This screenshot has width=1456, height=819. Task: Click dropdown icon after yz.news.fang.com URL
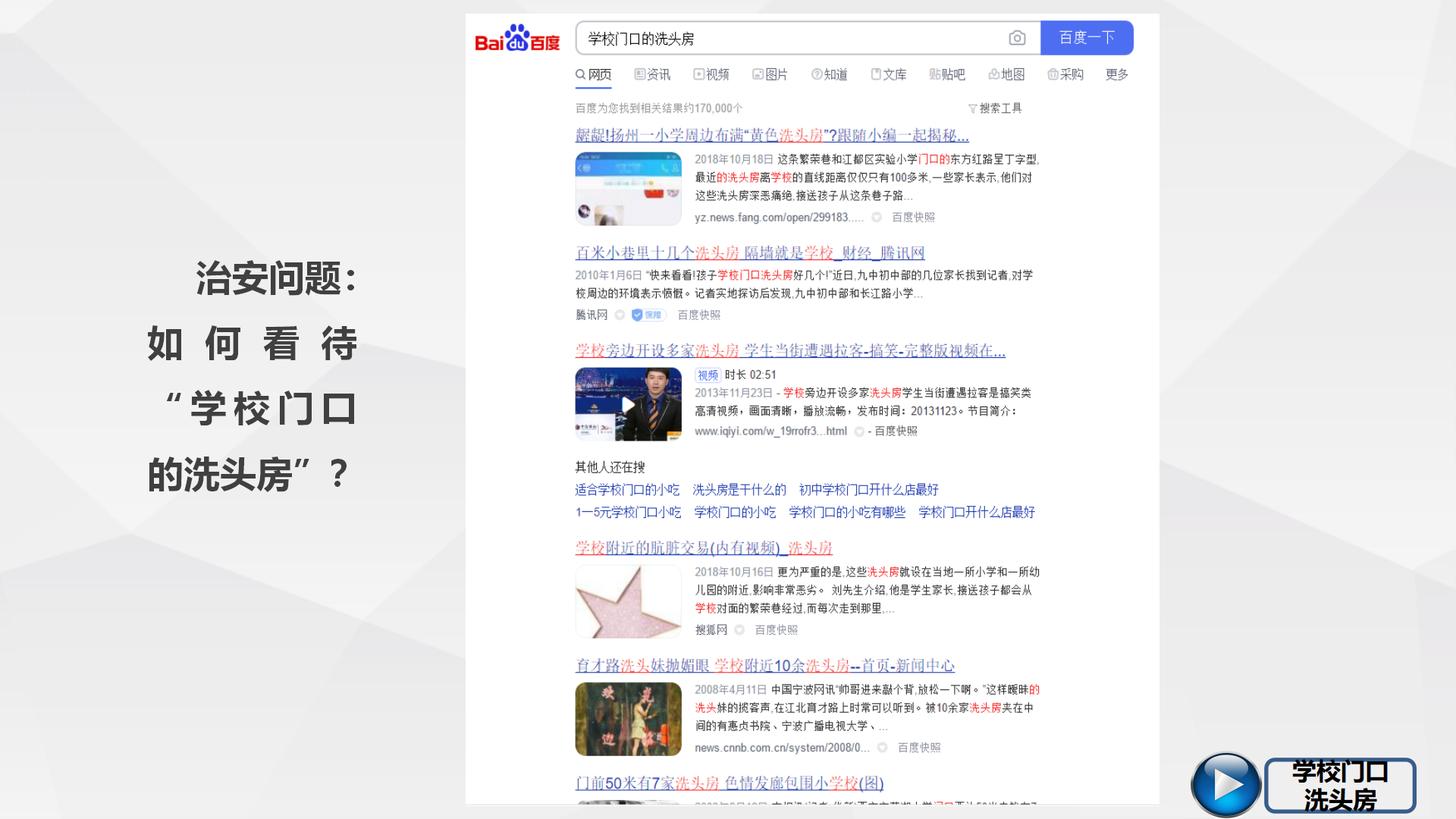pos(877,218)
